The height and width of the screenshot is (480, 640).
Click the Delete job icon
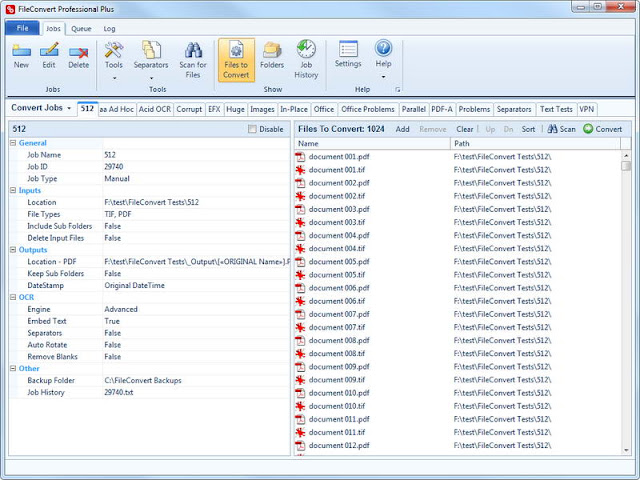point(78,52)
